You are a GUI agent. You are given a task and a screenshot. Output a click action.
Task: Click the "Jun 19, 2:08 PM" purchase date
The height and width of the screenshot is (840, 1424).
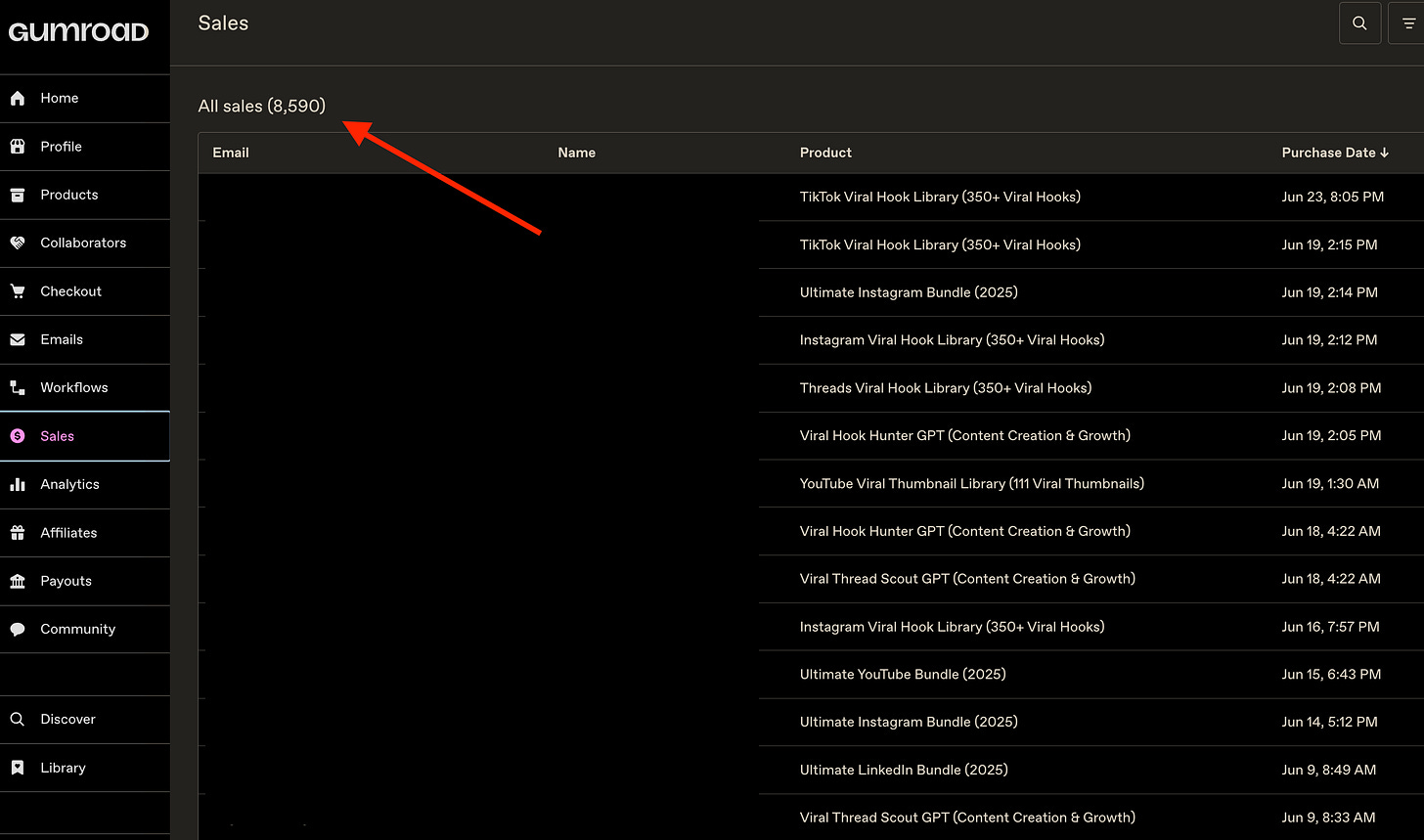tap(1331, 388)
